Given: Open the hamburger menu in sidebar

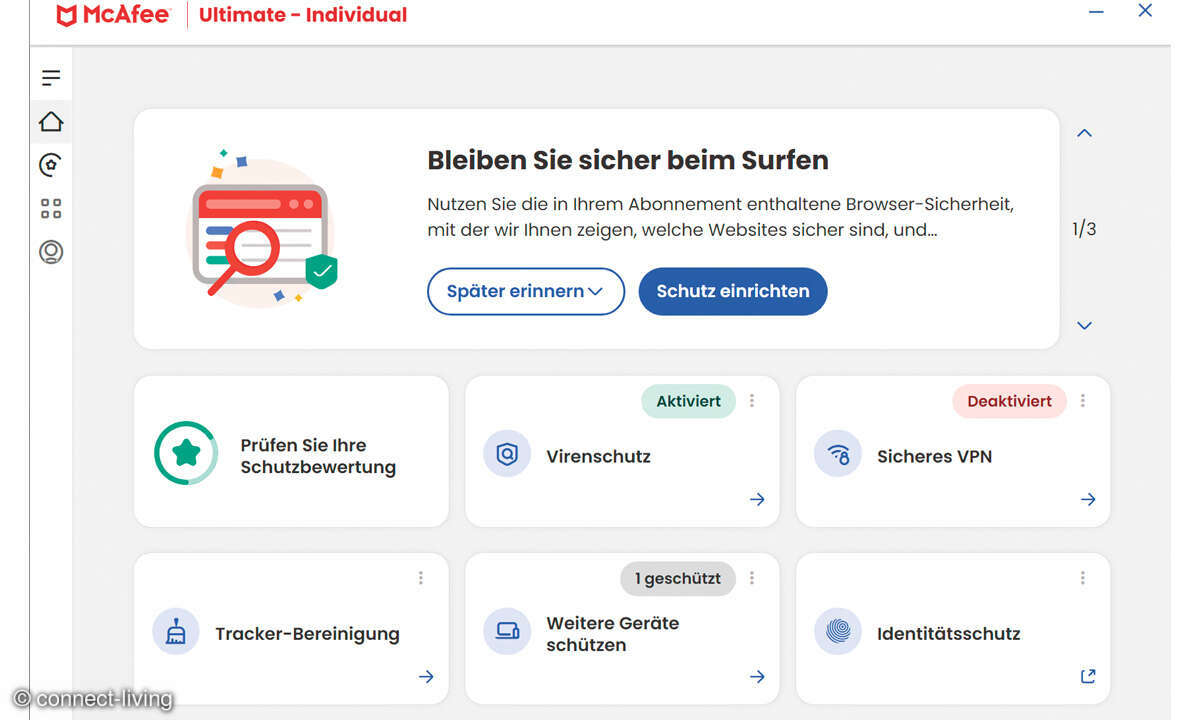Looking at the screenshot, I should click(51, 78).
